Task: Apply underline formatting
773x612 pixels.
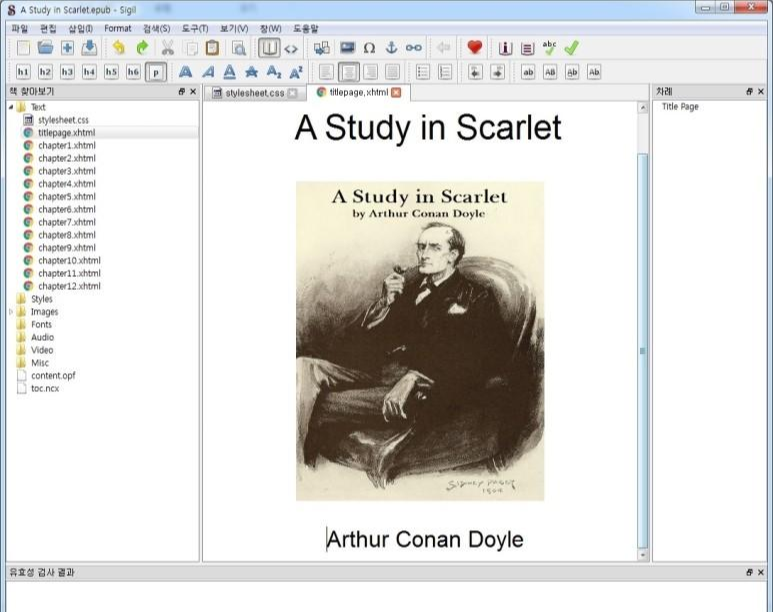Action: (229, 72)
